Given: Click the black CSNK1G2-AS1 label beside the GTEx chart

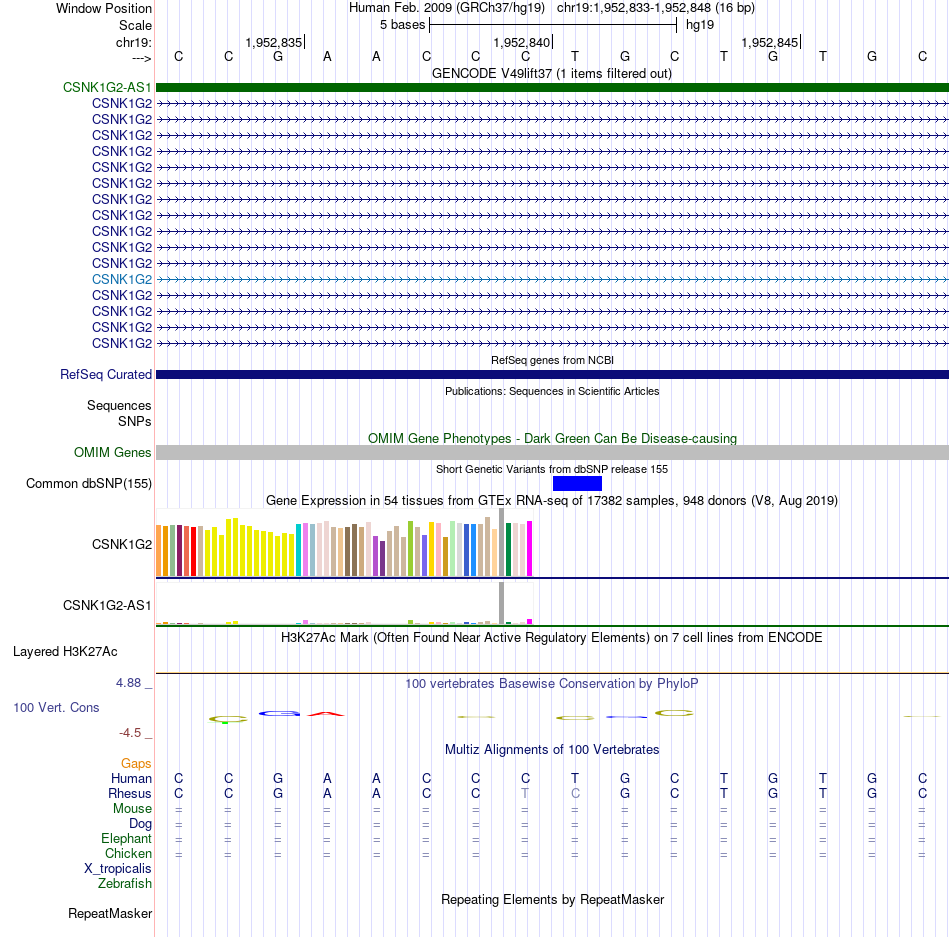Looking at the screenshot, I should coord(107,606).
